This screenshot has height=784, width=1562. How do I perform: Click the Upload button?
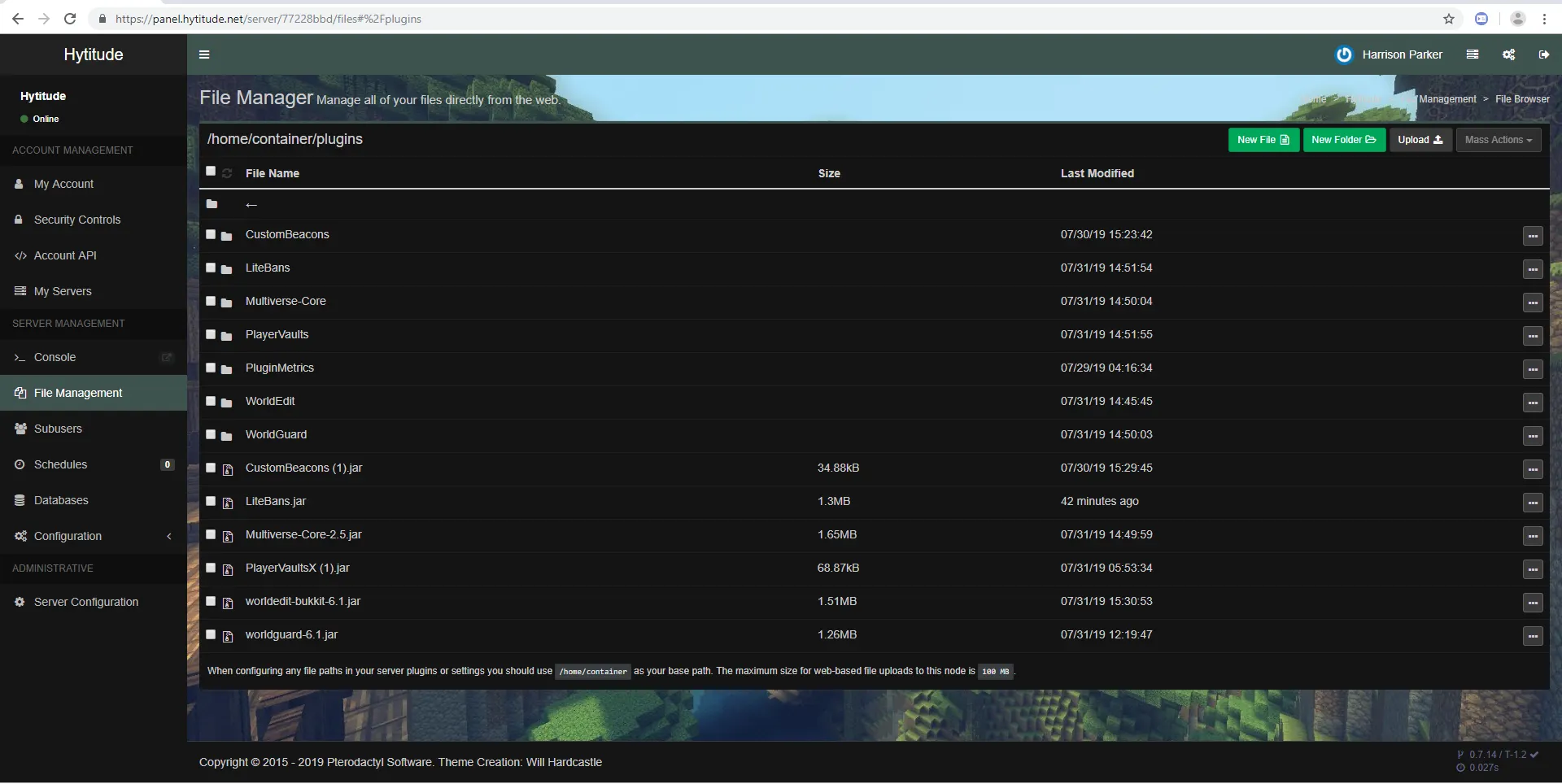tap(1420, 140)
